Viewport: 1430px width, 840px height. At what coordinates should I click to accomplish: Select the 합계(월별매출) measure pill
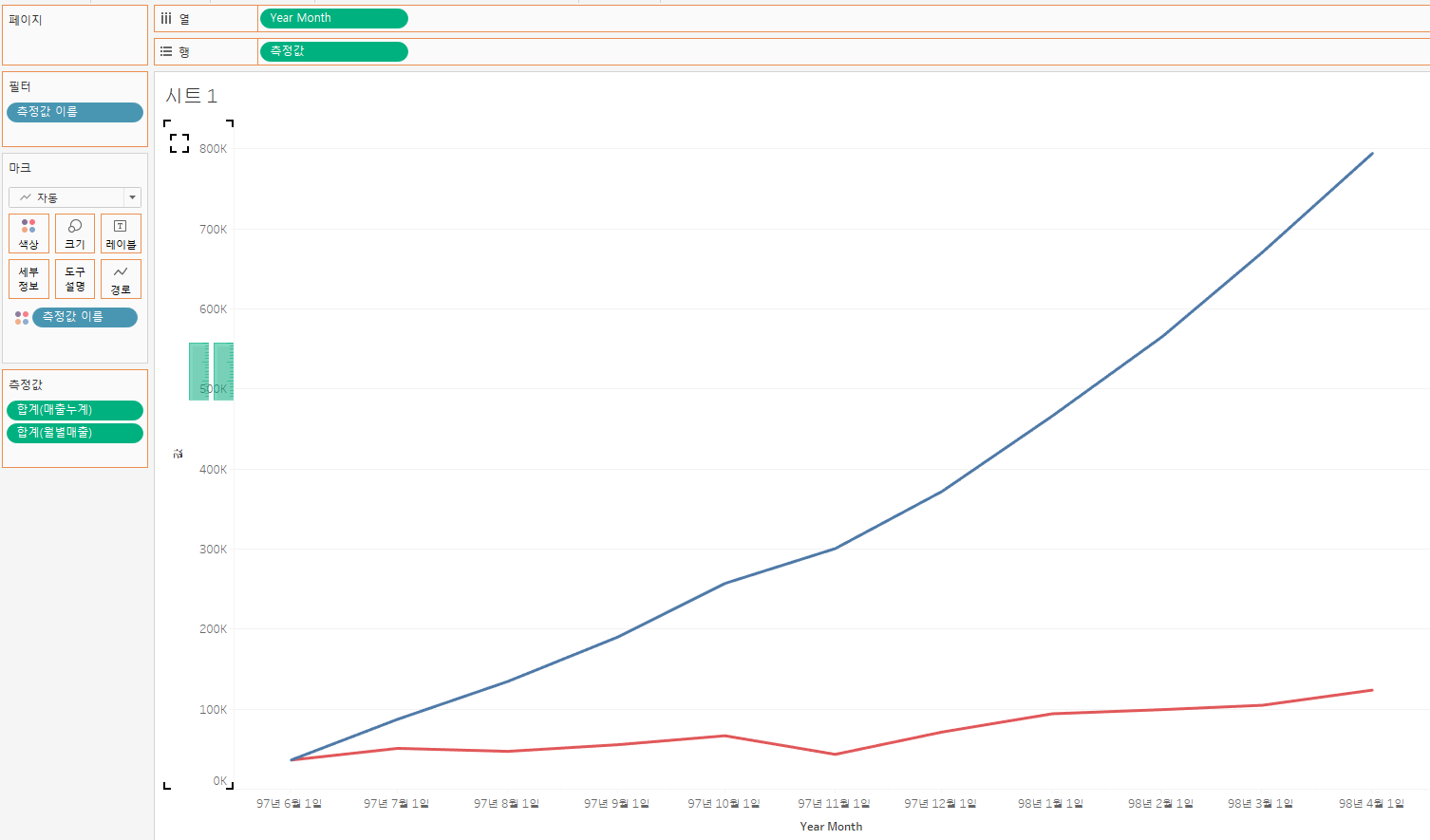pyautogui.click(x=75, y=433)
